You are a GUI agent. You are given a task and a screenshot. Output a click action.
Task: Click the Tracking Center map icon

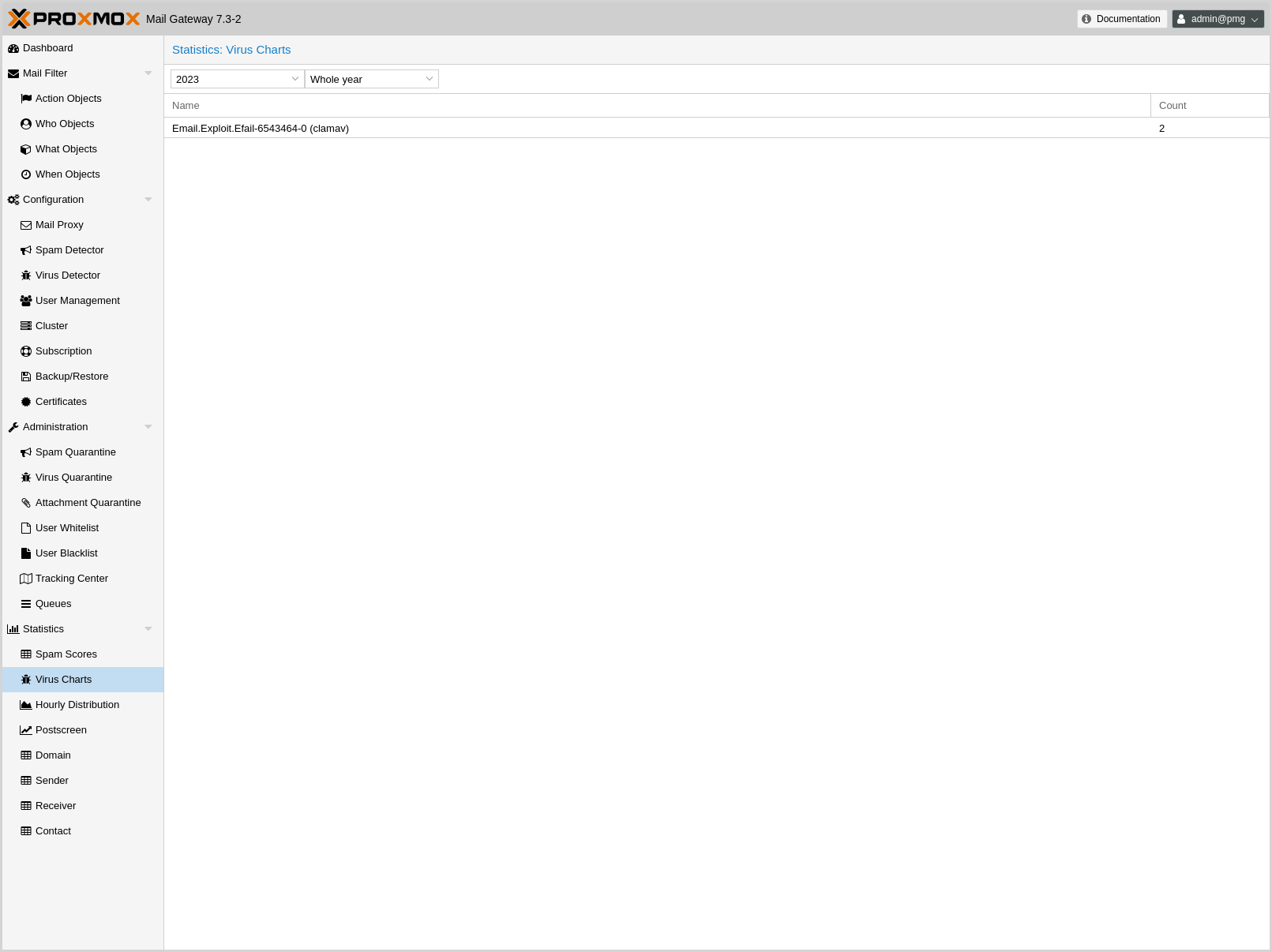pos(26,579)
